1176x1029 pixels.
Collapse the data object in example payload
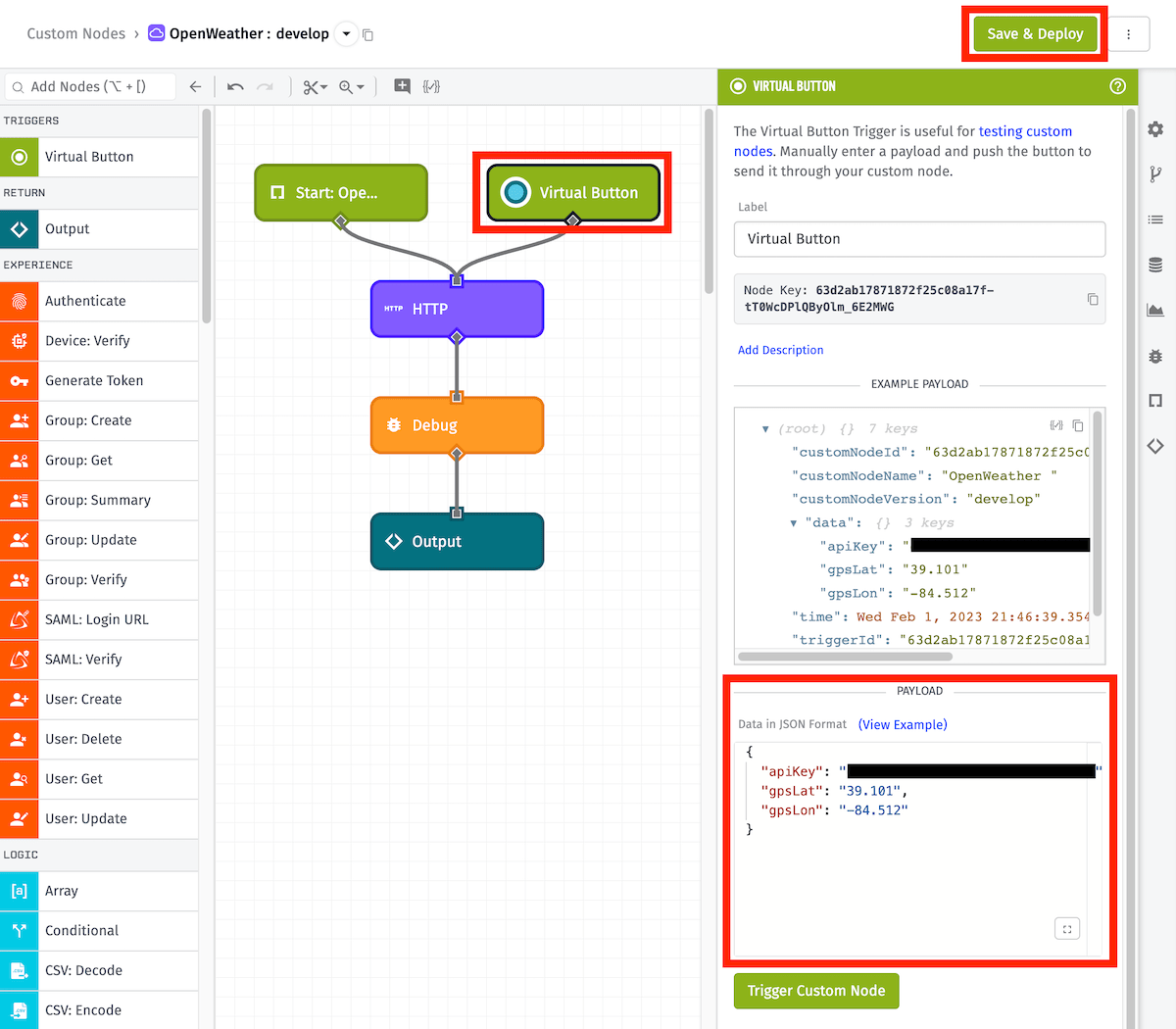click(794, 523)
